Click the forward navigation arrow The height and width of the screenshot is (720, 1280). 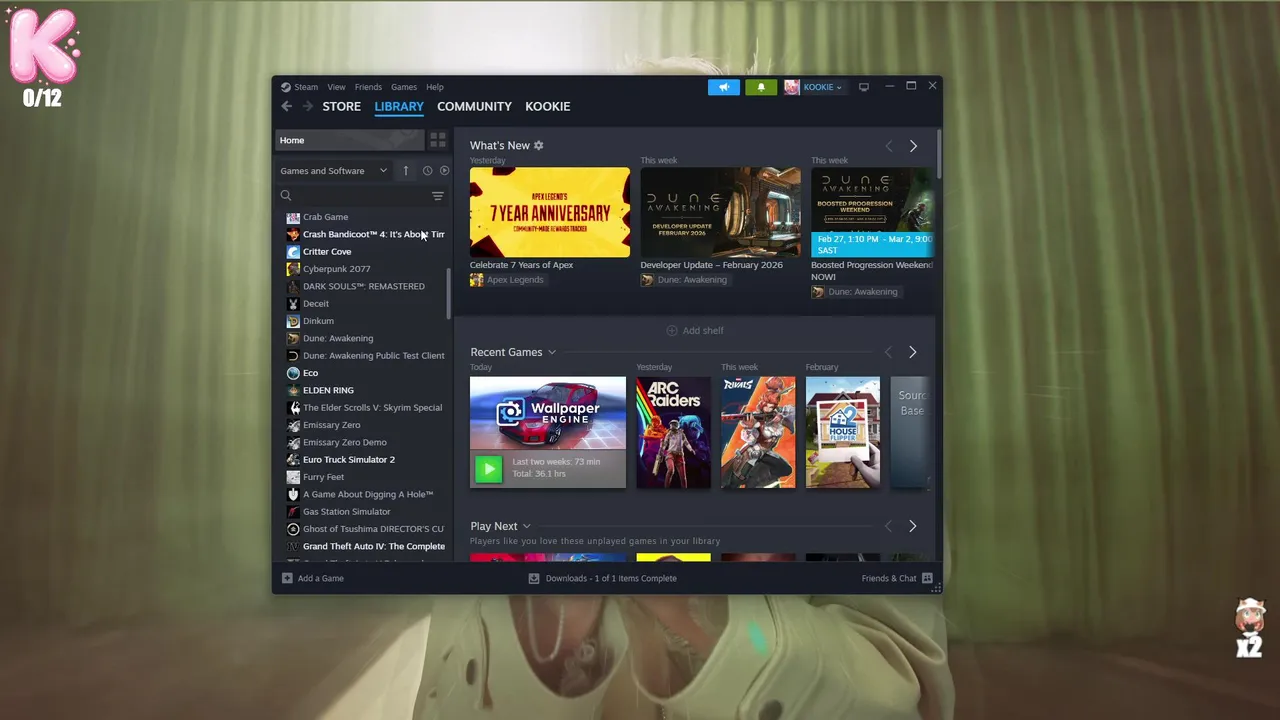click(308, 106)
